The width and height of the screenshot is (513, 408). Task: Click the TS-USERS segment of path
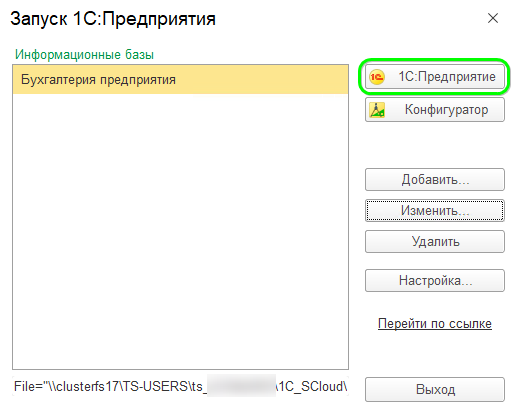[x=154, y=387]
